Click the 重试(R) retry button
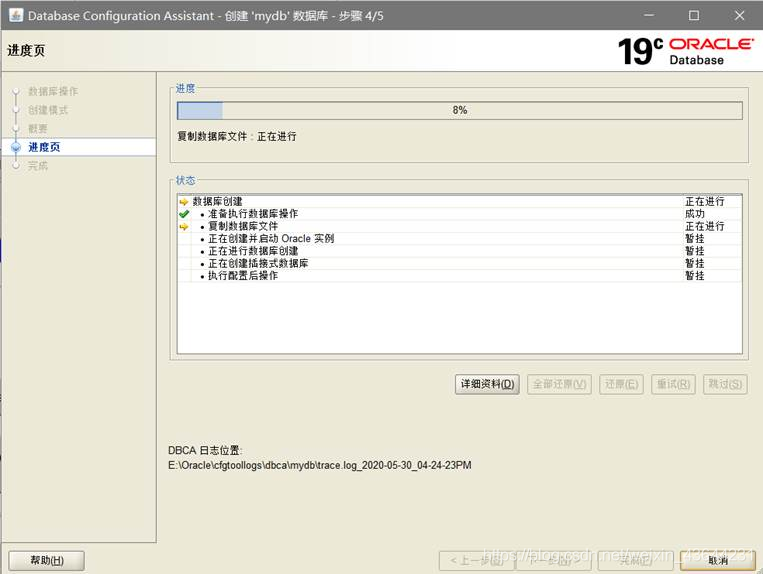763x574 pixels. tap(673, 384)
